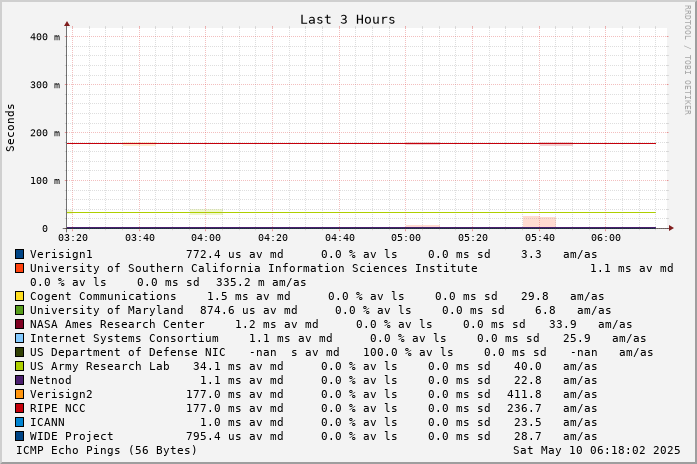
Task: Click the "177.0 ms" value in RIPE NCC row
Action: pyautogui.click(x=213, y=408)
